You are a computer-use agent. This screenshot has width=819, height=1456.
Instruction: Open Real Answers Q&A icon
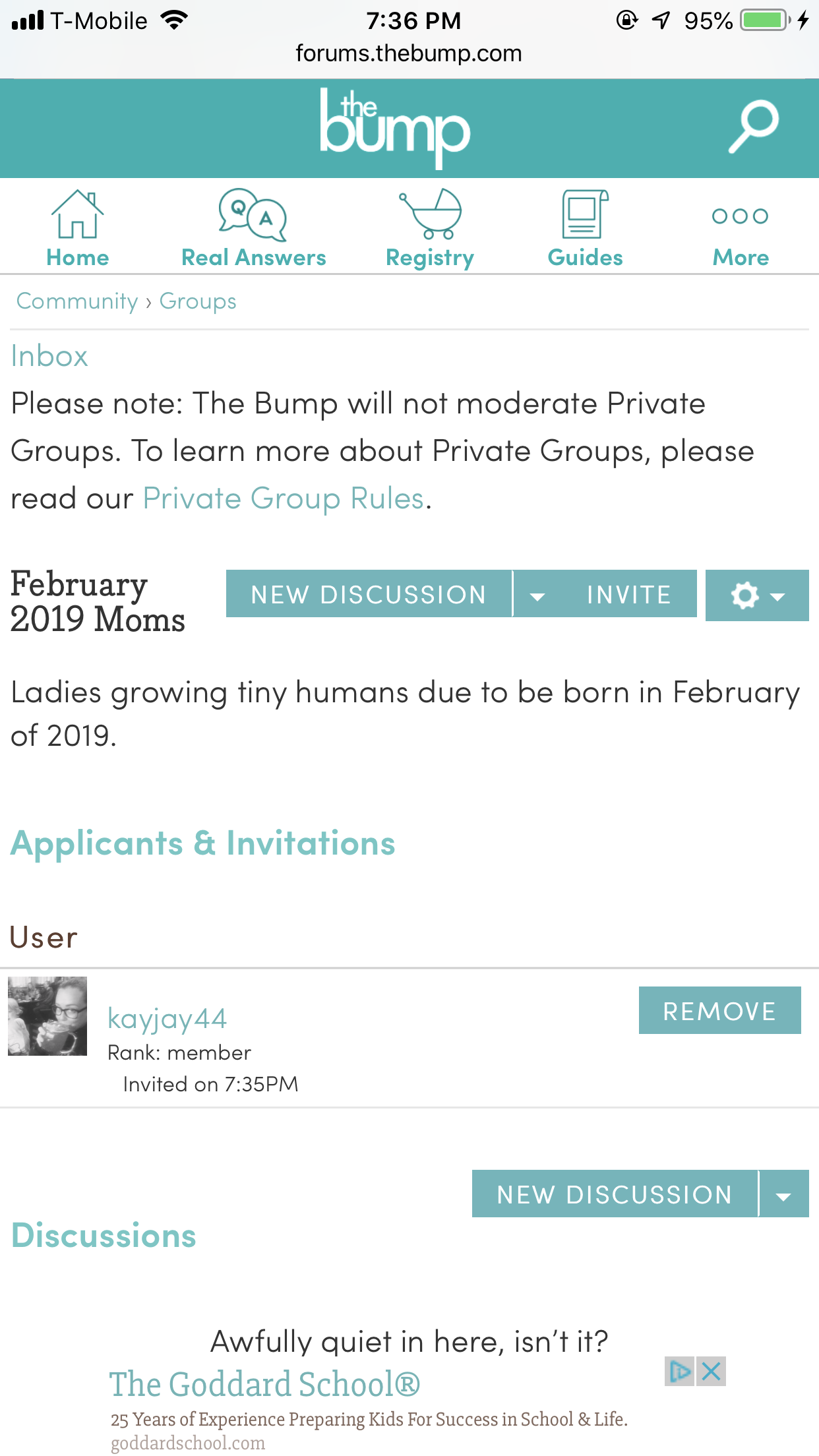[x=253, y=214]
